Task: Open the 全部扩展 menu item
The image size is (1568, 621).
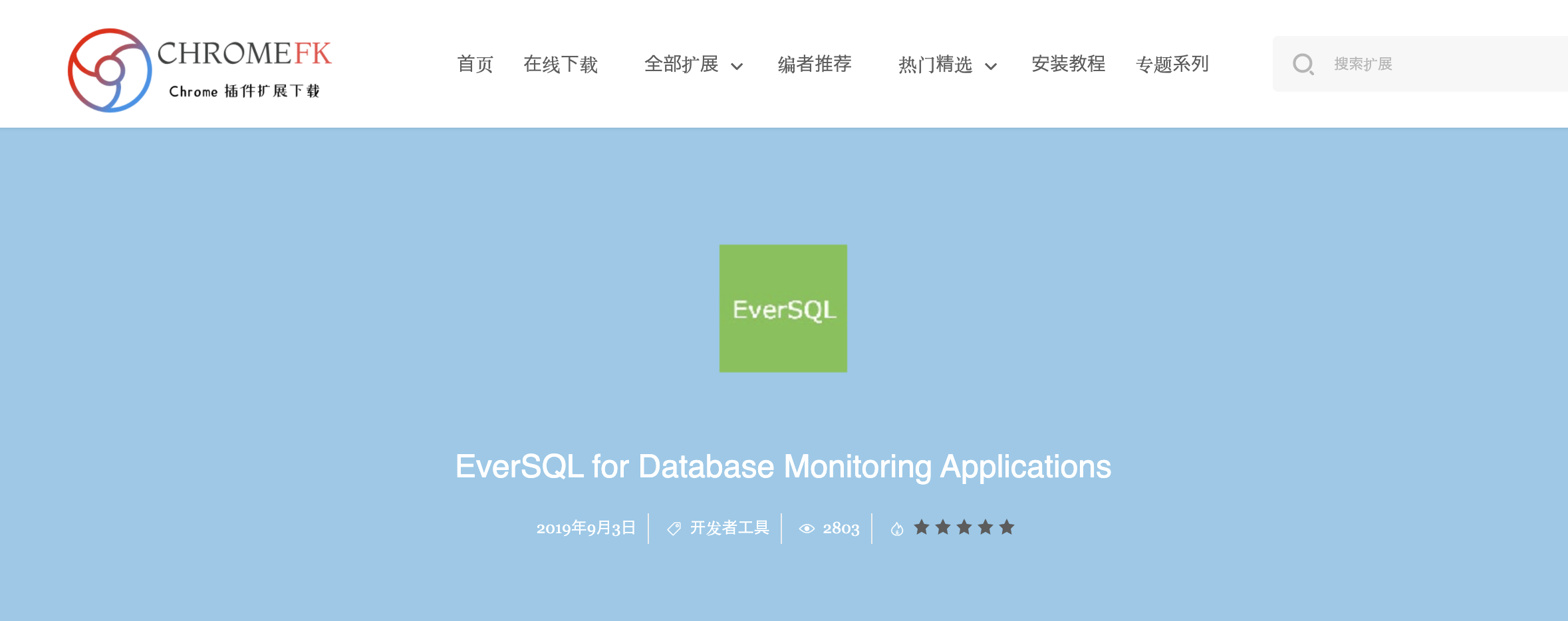Action: click(682, 64)
